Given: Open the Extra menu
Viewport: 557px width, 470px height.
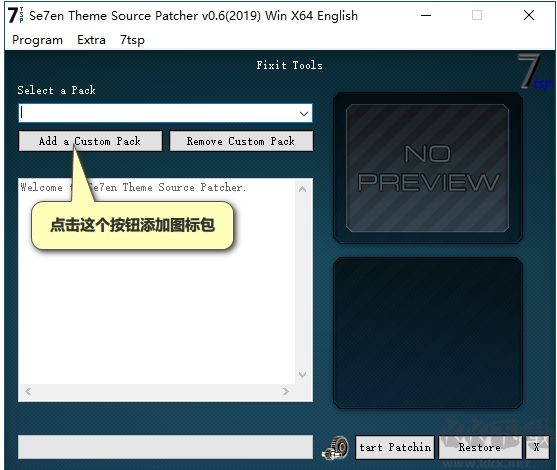Looking at the screenshot, I should (91, 40).
